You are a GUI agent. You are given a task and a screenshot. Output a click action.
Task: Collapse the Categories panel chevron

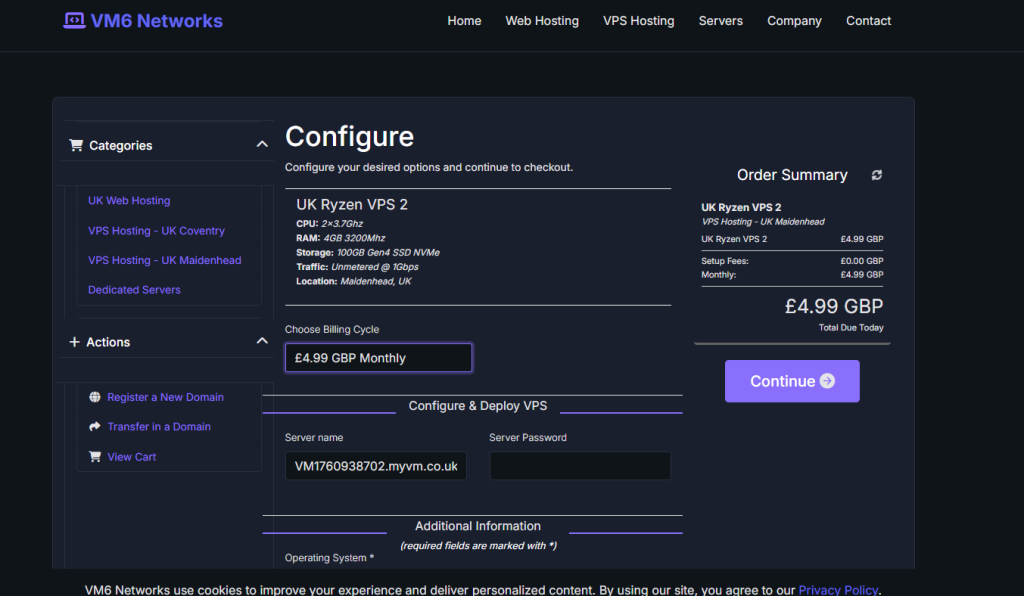click(262, 145)
